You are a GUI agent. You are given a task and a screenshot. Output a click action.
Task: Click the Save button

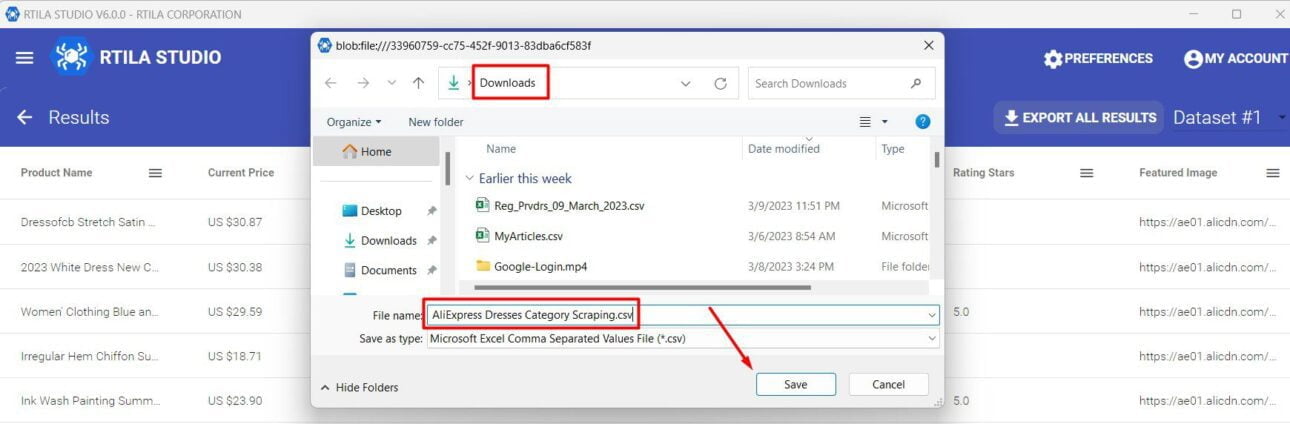tap(795, 384)
